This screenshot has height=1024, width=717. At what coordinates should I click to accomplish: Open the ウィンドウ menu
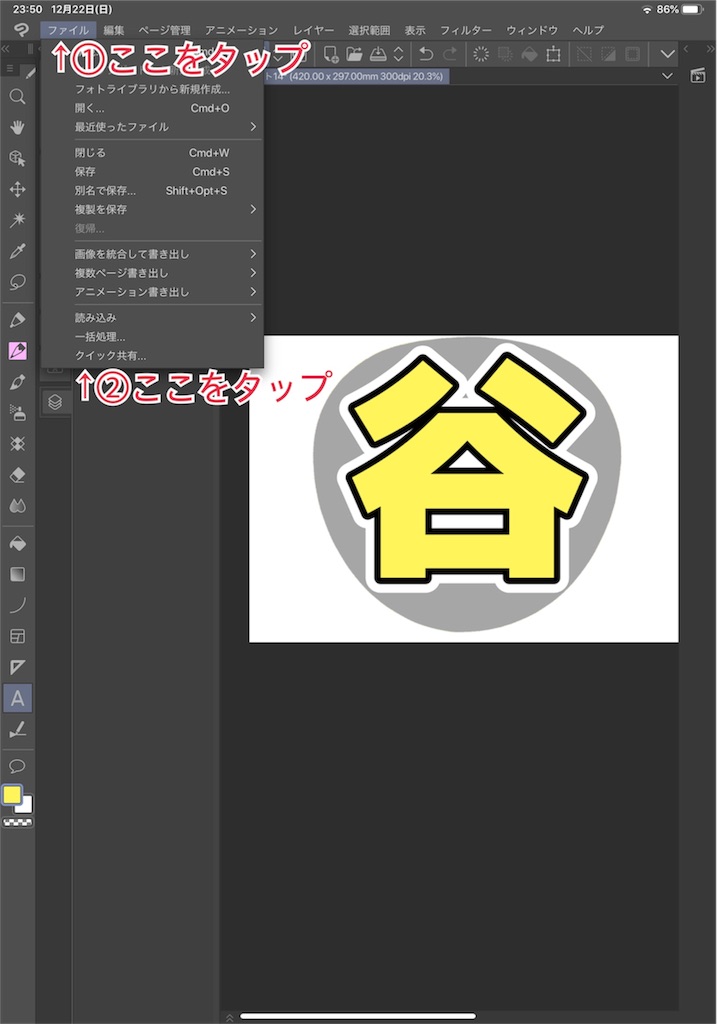(x=532, y=30)
